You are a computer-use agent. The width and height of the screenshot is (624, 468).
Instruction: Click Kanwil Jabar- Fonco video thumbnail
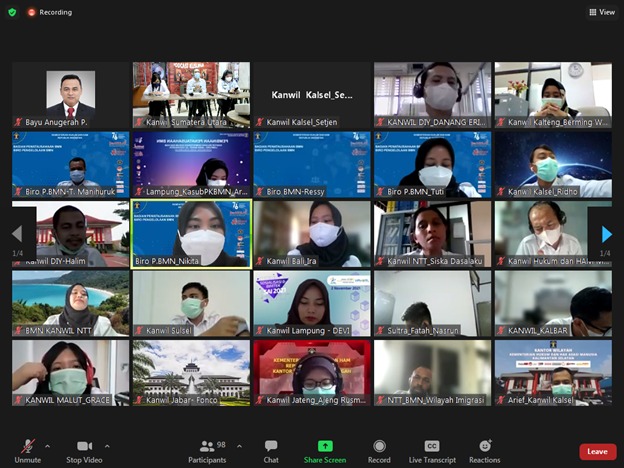coord(192,372)
